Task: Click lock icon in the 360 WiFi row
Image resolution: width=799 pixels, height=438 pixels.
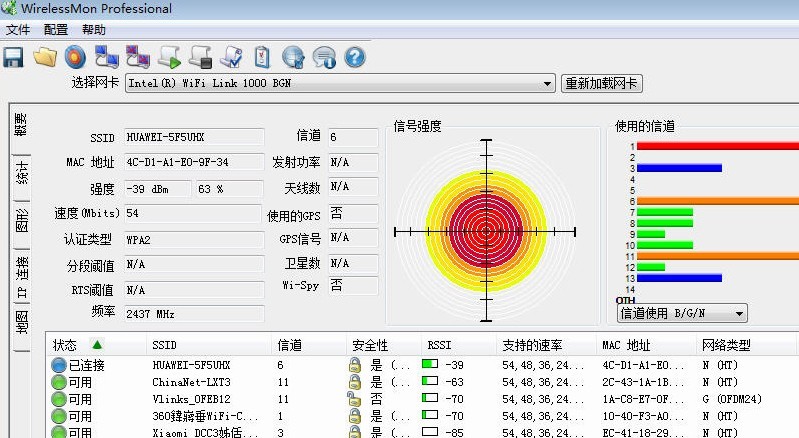Action: [x=355, y=416]
